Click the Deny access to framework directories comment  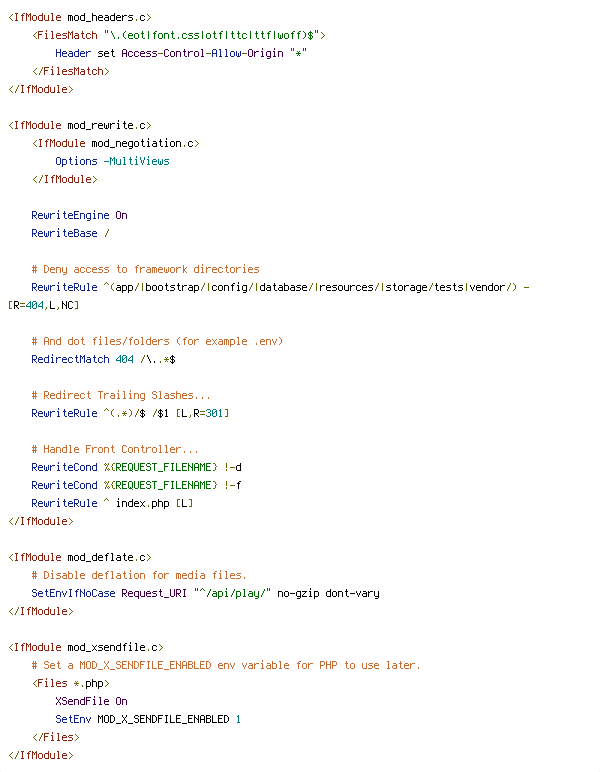pyautogui.click(x=145, y=269)
